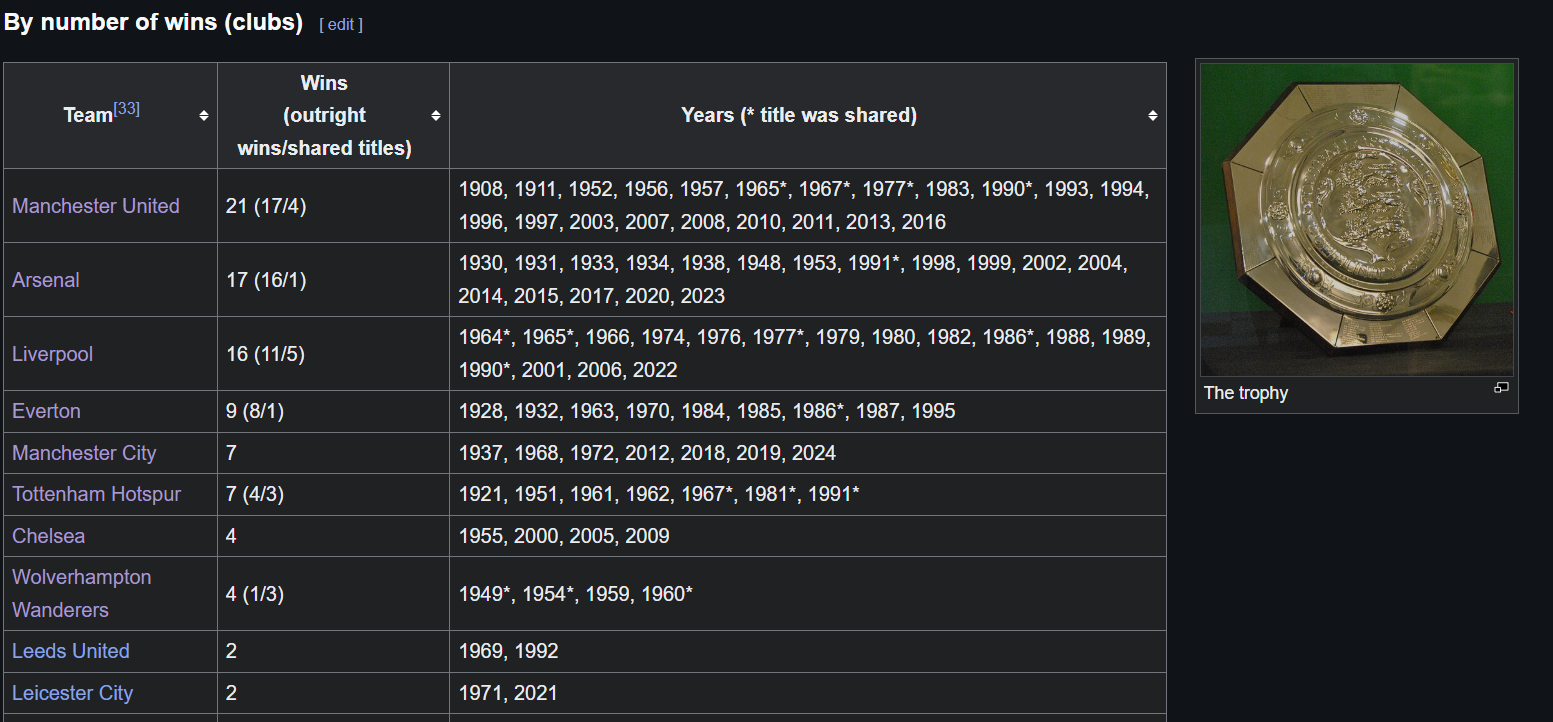1553x722 pixels.
Task: Click 'The trophy' image caption
Action: tap(1246, 393)
